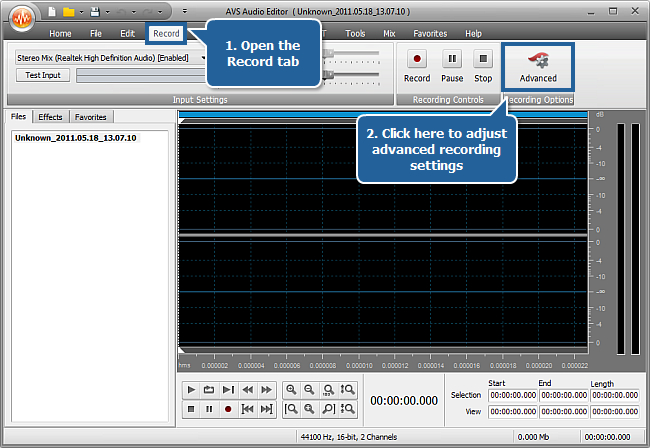Toggle loop playback button

[x=209, y=390]
